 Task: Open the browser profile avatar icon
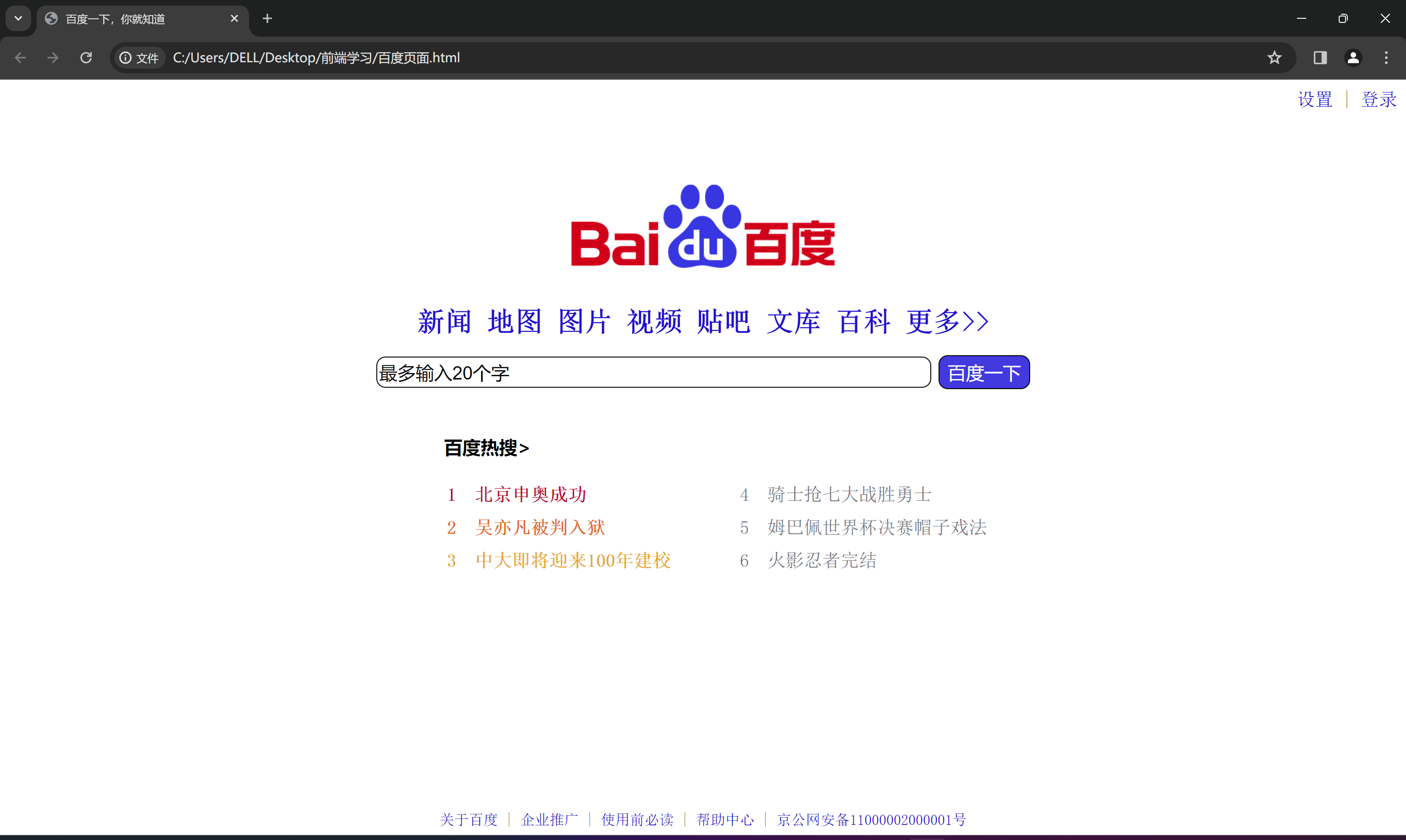1353,57
